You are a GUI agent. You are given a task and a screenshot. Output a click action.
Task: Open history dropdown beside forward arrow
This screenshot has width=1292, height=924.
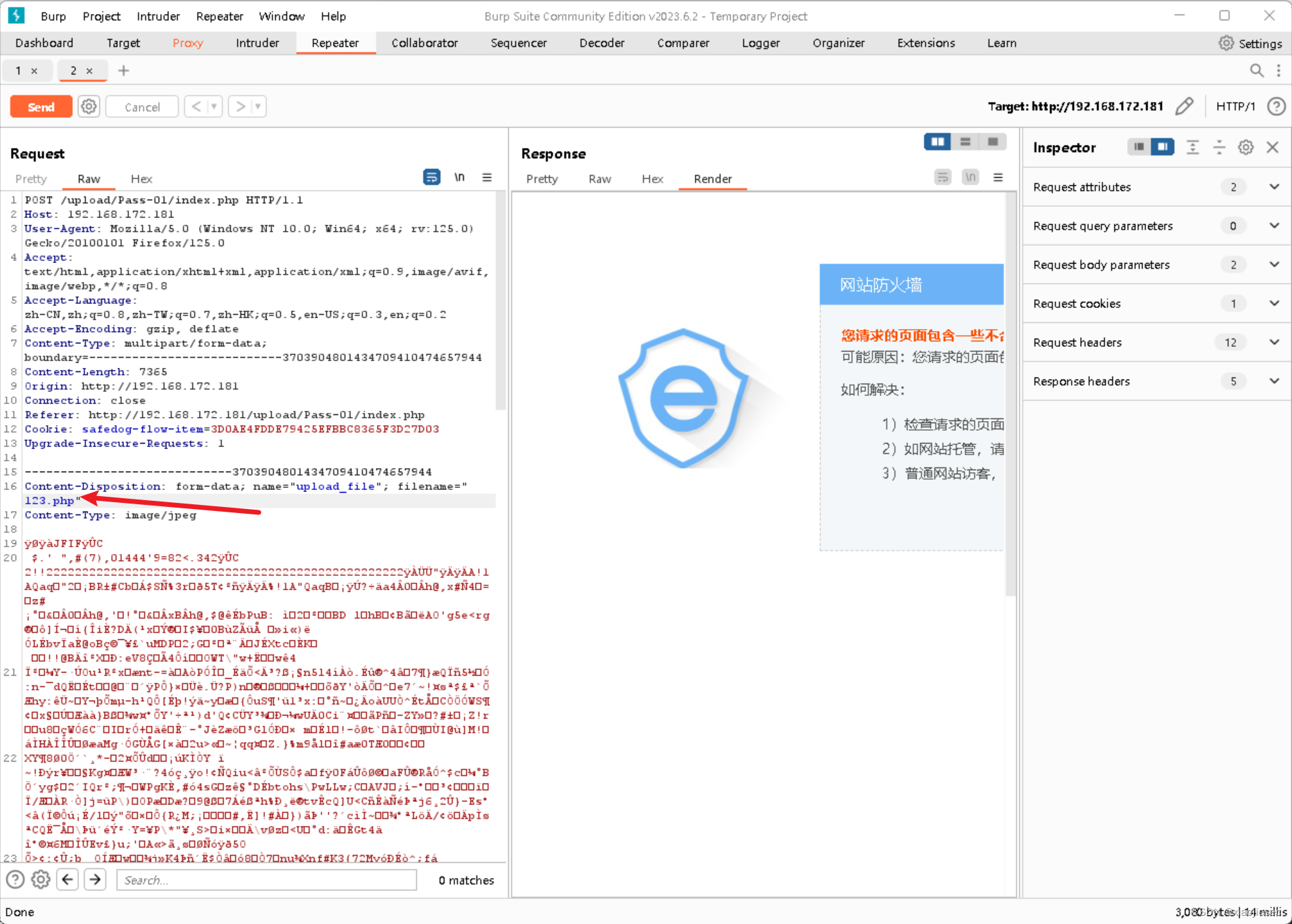tap(258, 107)
